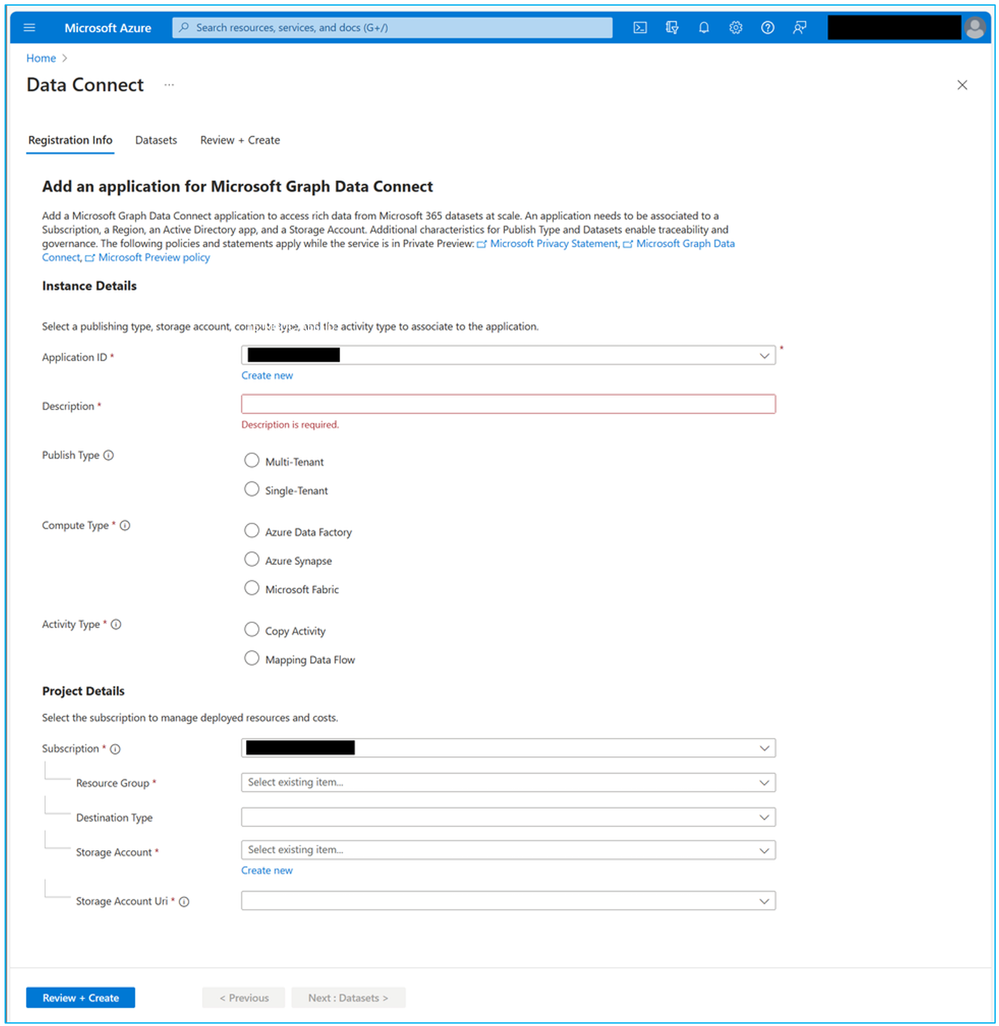Close the Data Connect blade
The width and height of the screenshot is (999, 1026).
coord(962,85)
